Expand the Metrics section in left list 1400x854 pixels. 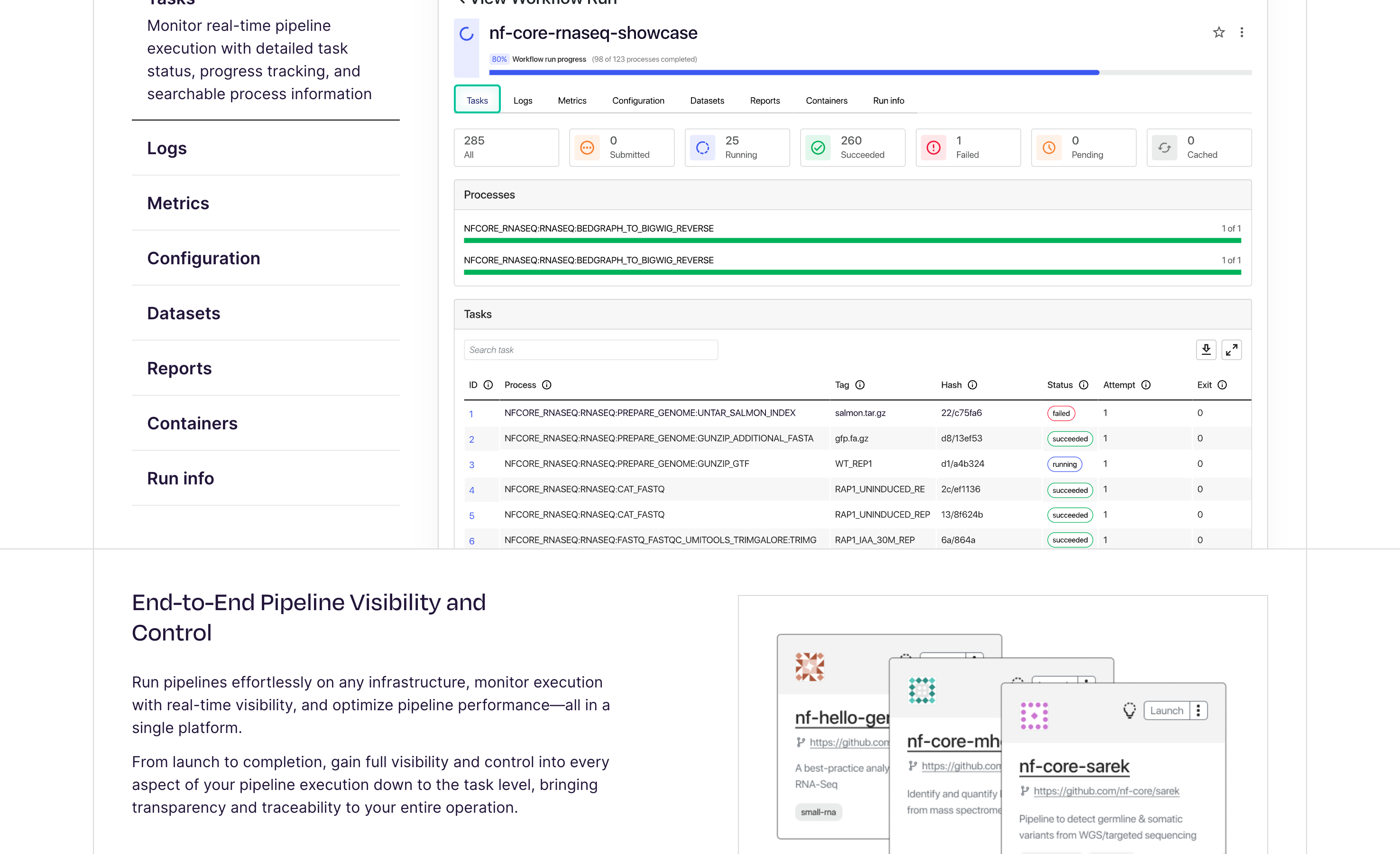click(265, 203)
